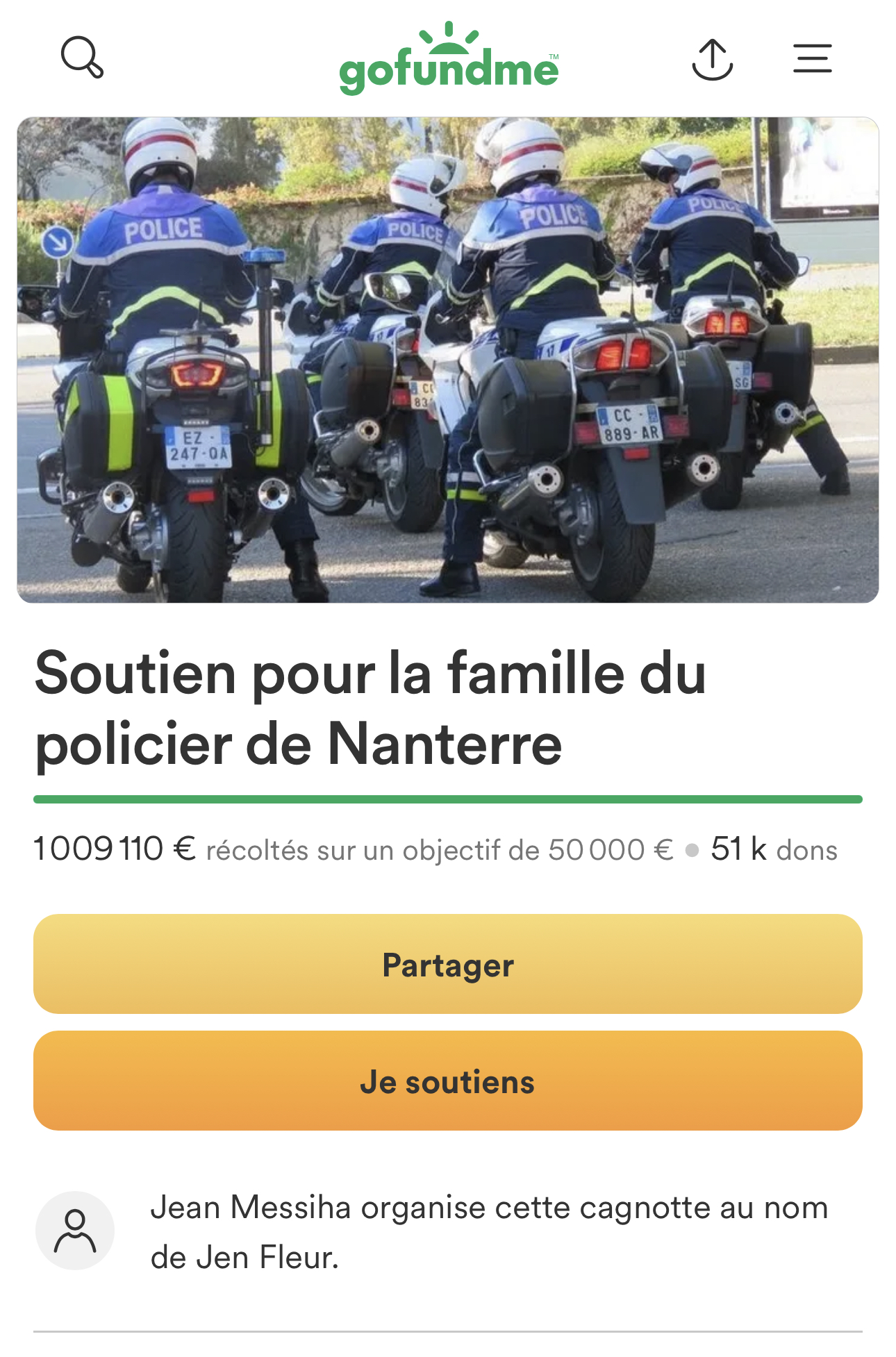Open the hamburger menu
Viewport: 896px width, 1357px height.
point(812,58)
